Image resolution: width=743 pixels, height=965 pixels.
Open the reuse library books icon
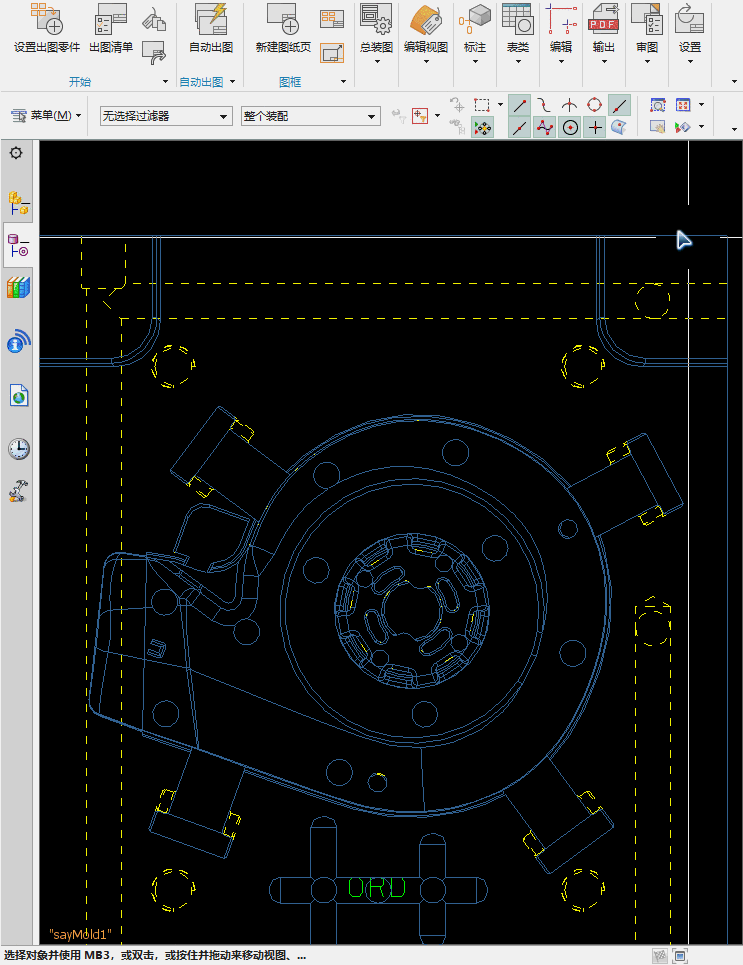tap(18, 287)
